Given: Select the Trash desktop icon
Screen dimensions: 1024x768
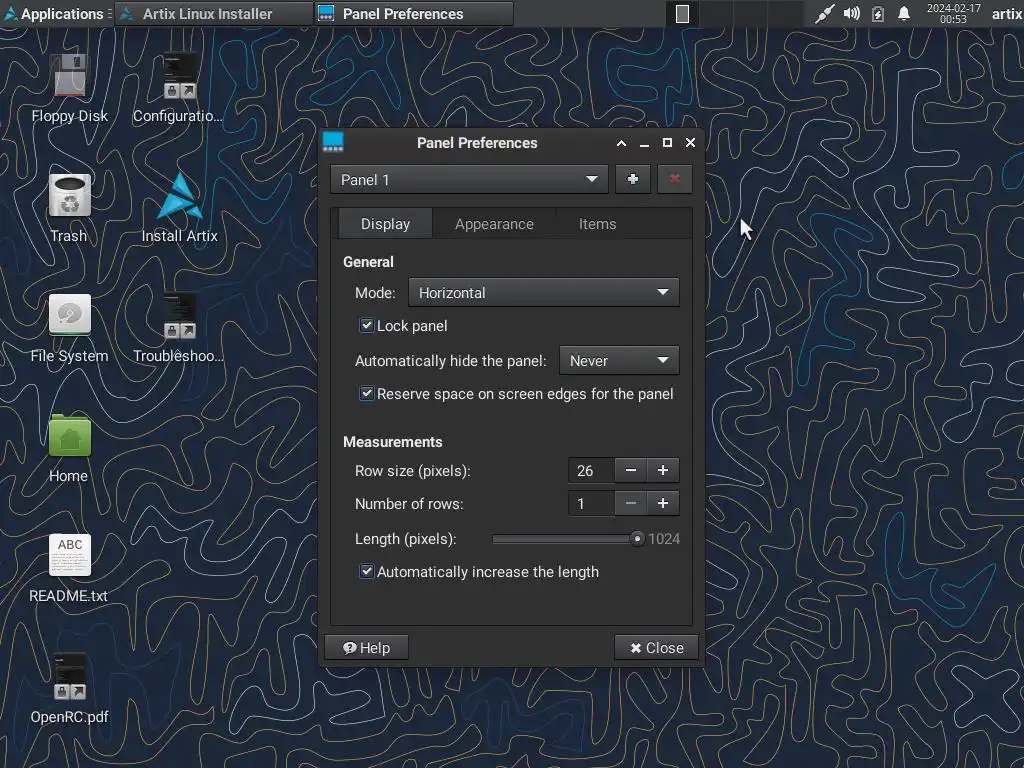Looking at the screenshot, I should click(69, 195).
